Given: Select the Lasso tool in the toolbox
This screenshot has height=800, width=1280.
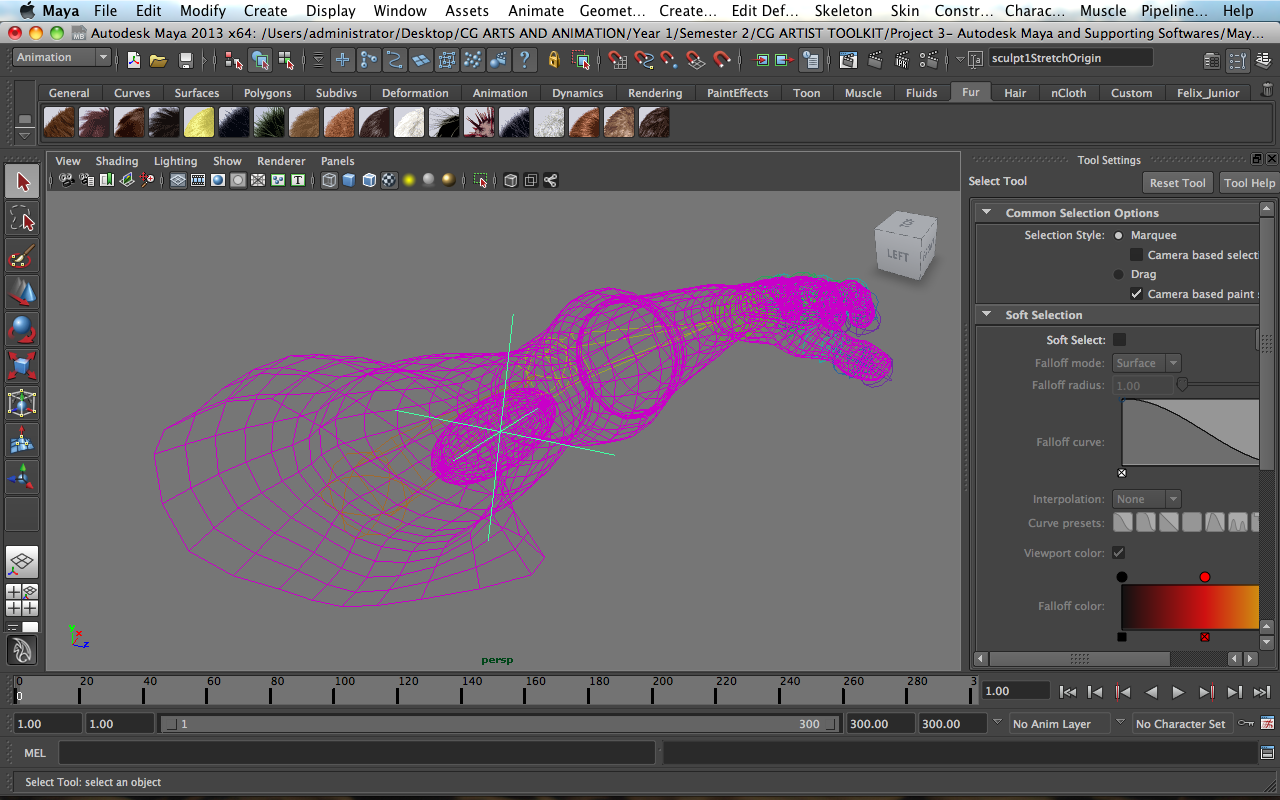Looking at the screenshot, I should pos(22,219).
